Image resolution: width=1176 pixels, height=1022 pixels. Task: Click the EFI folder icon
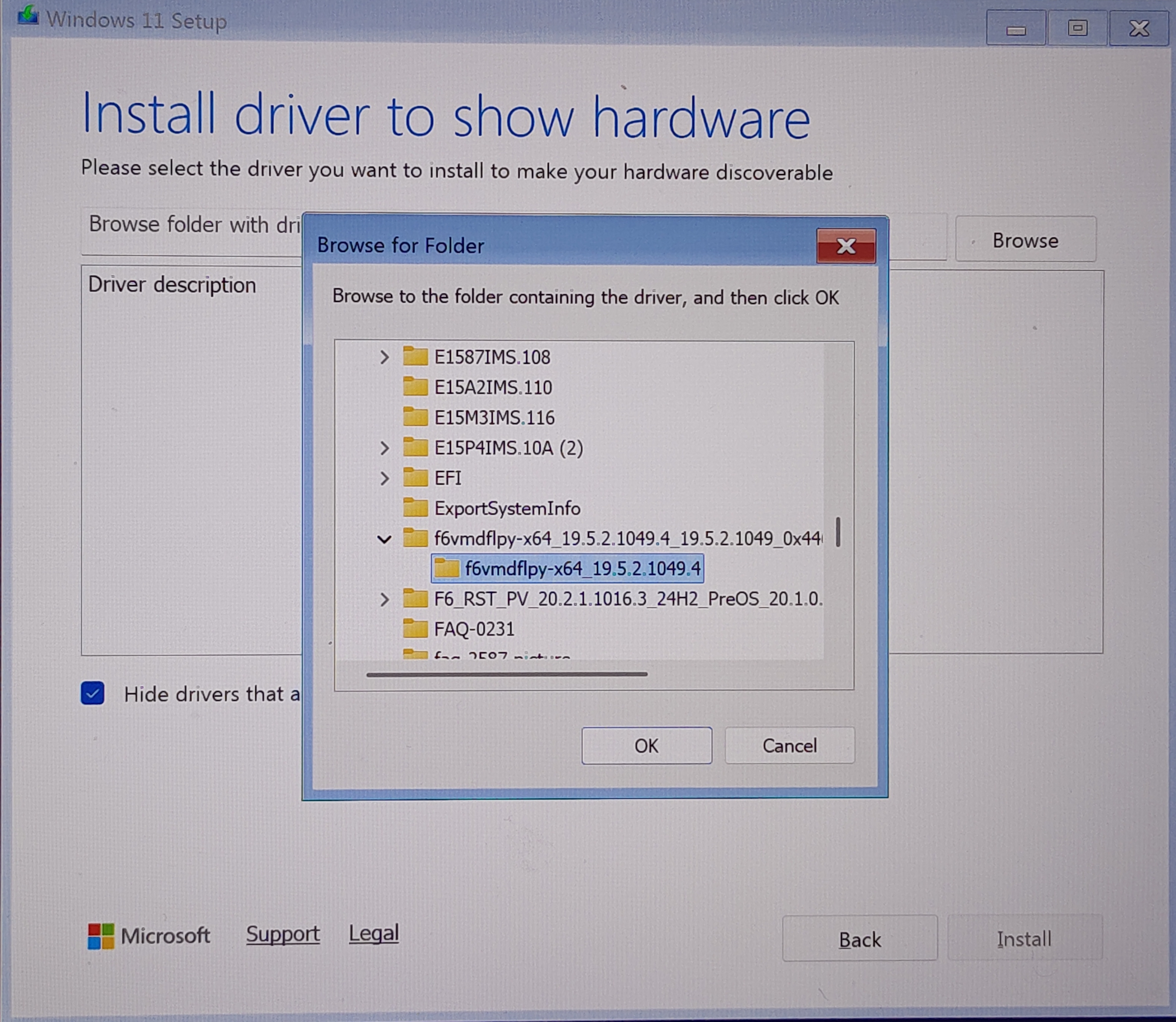[x=415, y=477]
